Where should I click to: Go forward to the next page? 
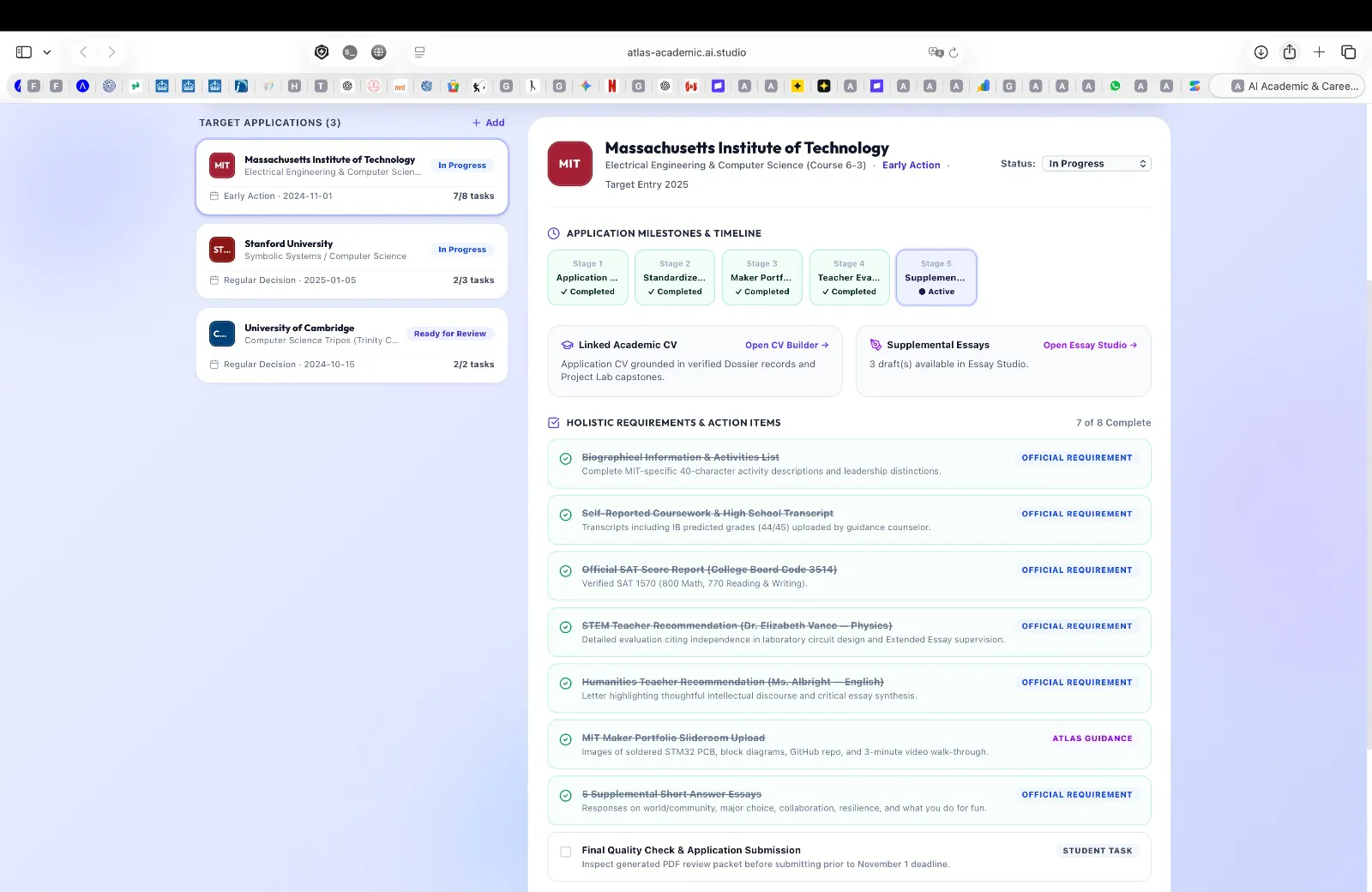(111, 52)
